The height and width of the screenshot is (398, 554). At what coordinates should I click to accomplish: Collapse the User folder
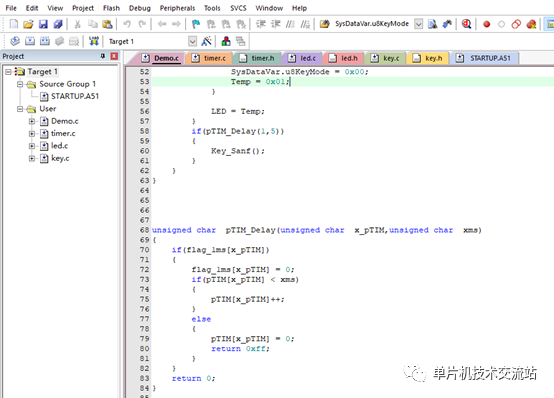point(20,109)
